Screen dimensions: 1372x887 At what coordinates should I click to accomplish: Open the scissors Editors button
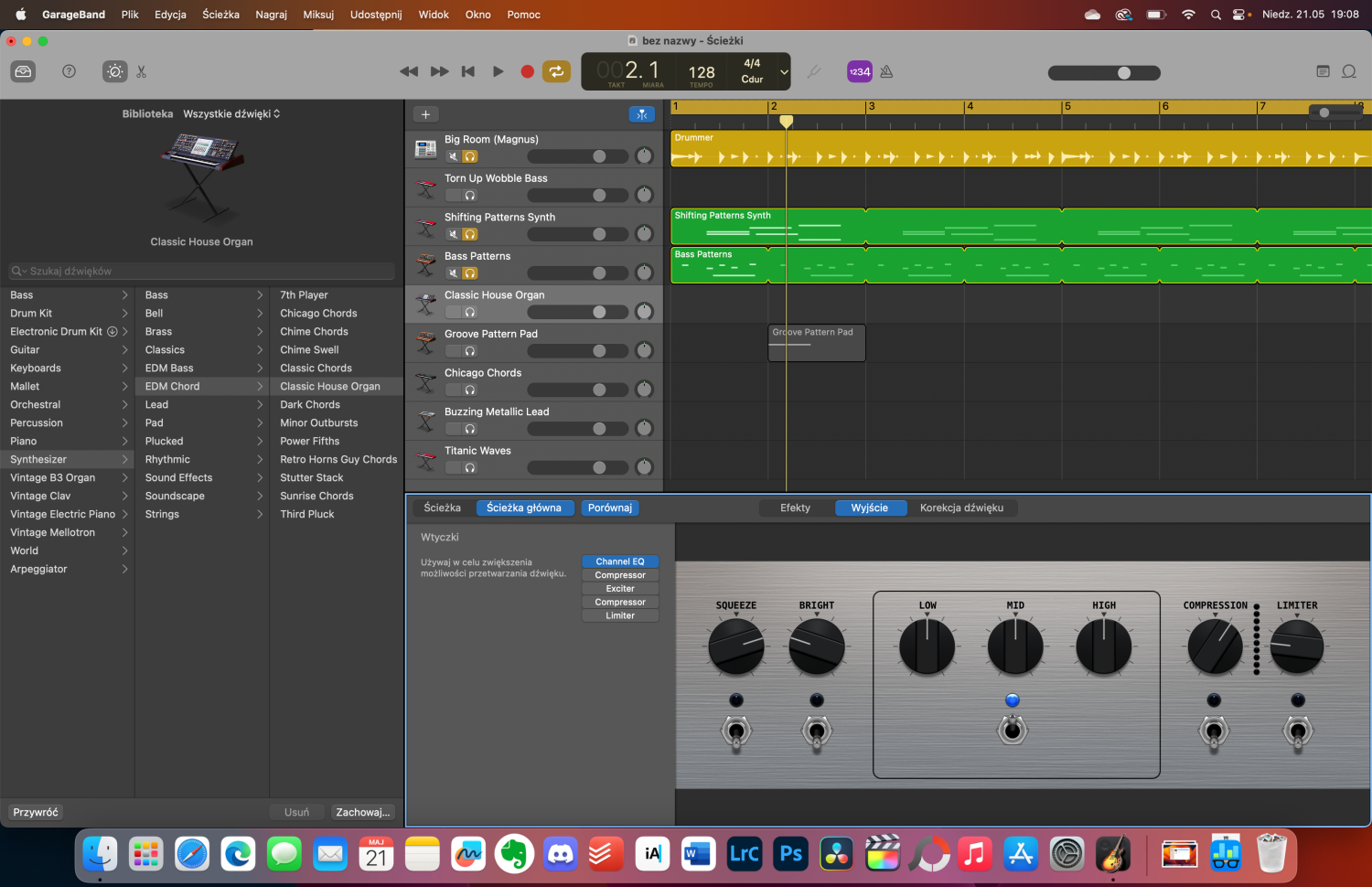click(142, 71)
